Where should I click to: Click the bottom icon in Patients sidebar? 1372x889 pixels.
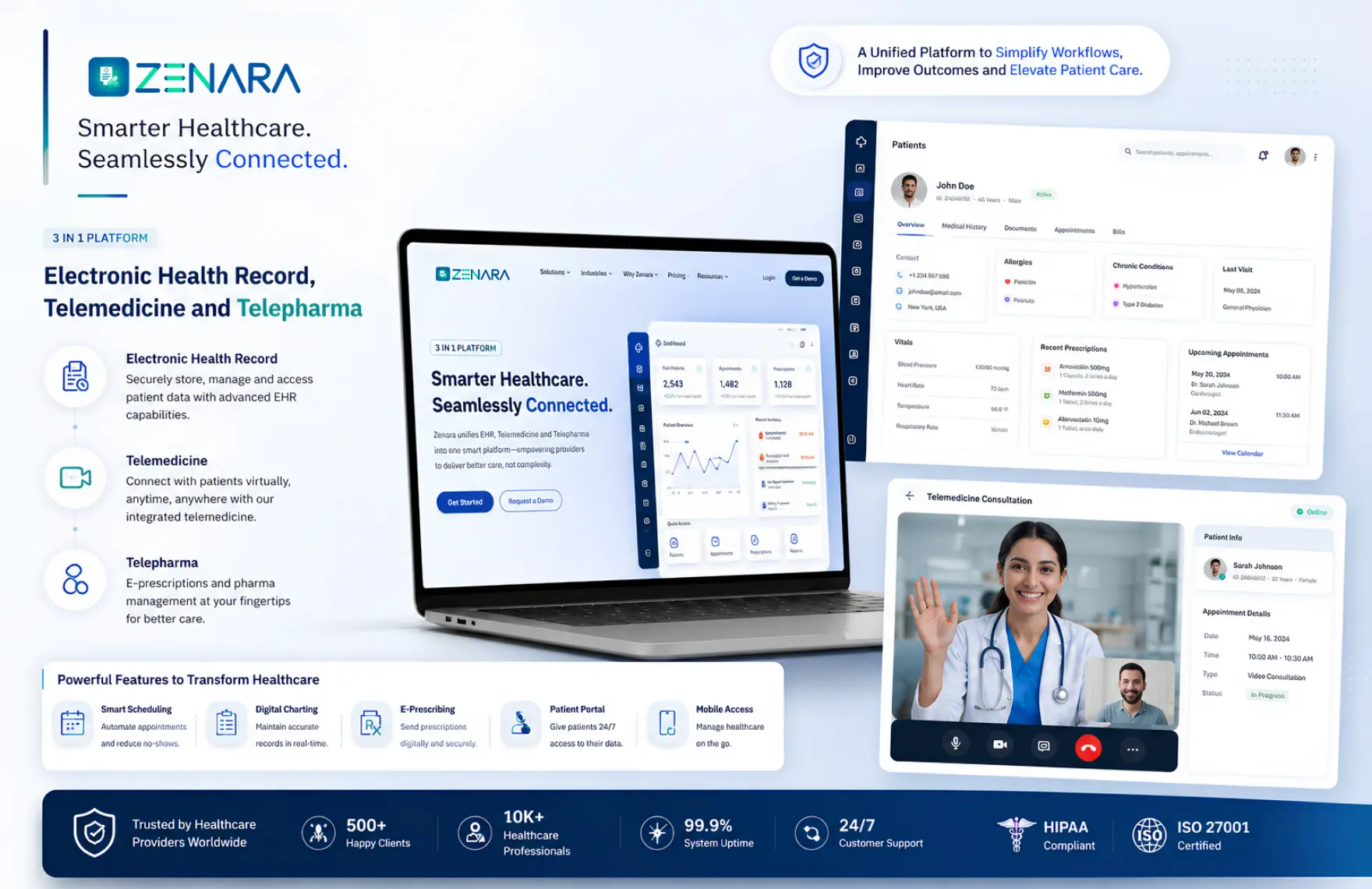click(851, 440)
